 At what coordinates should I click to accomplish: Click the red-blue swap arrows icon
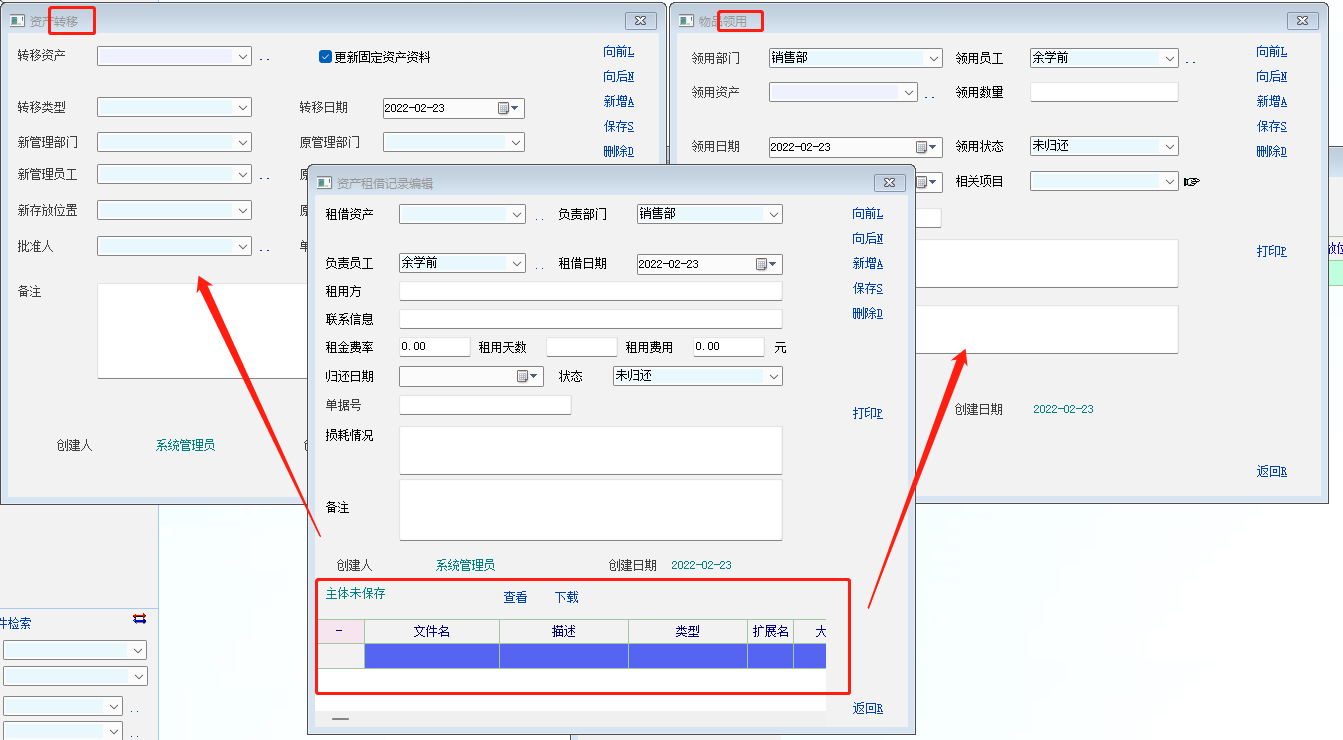139,619
